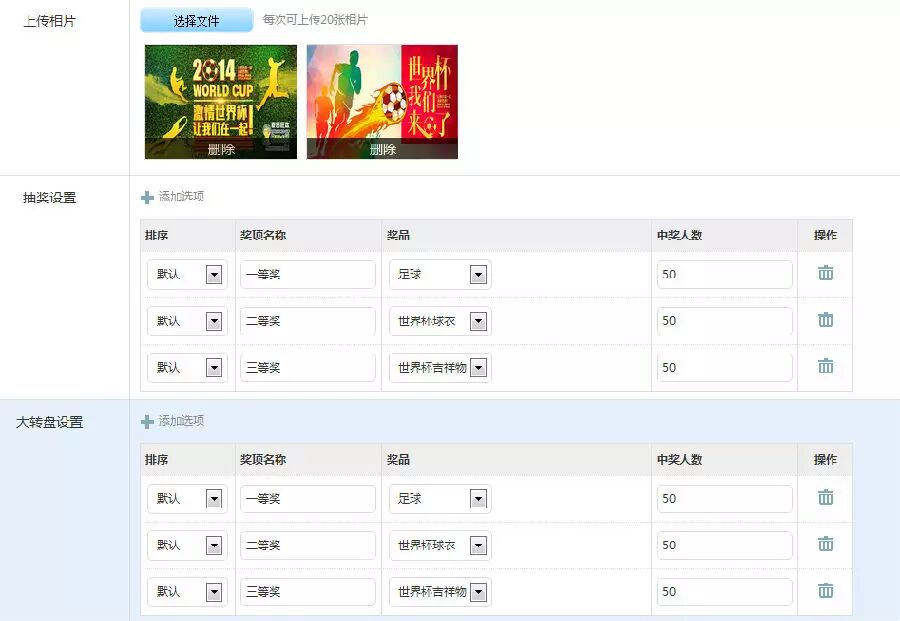Open 排序 dropdown for 一等奖 in 抽奖设置
Image resolution: width=900 pixels, height=621 pixels.
[187, 274]
